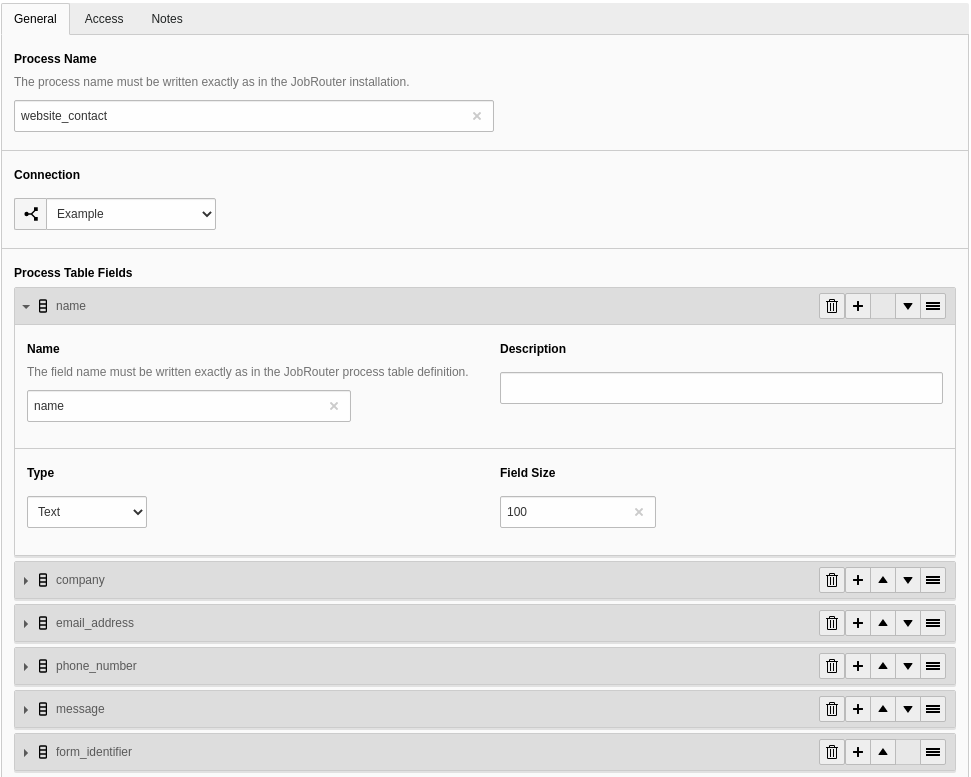Add a new field after message row
The height and width of the screenshot is (777, 971).
[858, 710]
